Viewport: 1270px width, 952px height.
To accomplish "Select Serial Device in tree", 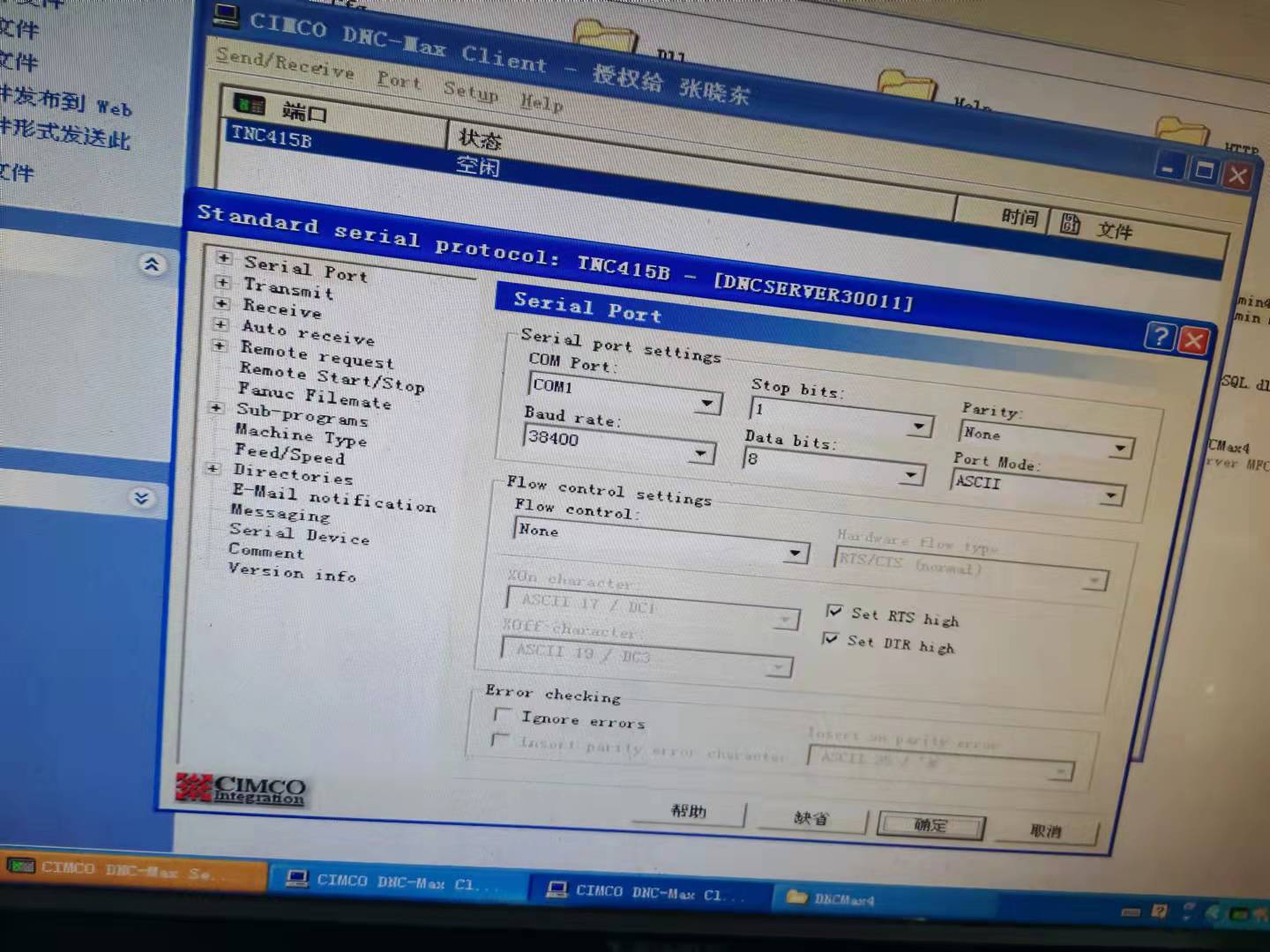I will click(x=299, y=533).
